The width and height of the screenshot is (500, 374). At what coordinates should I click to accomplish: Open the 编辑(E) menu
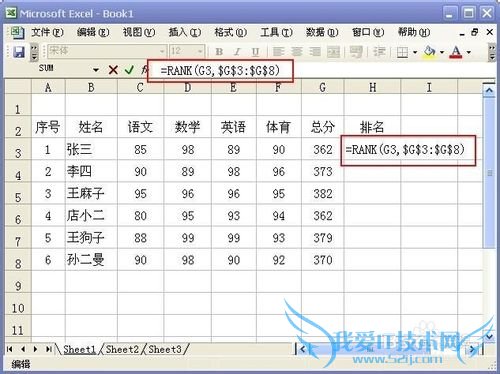point(93,32)
